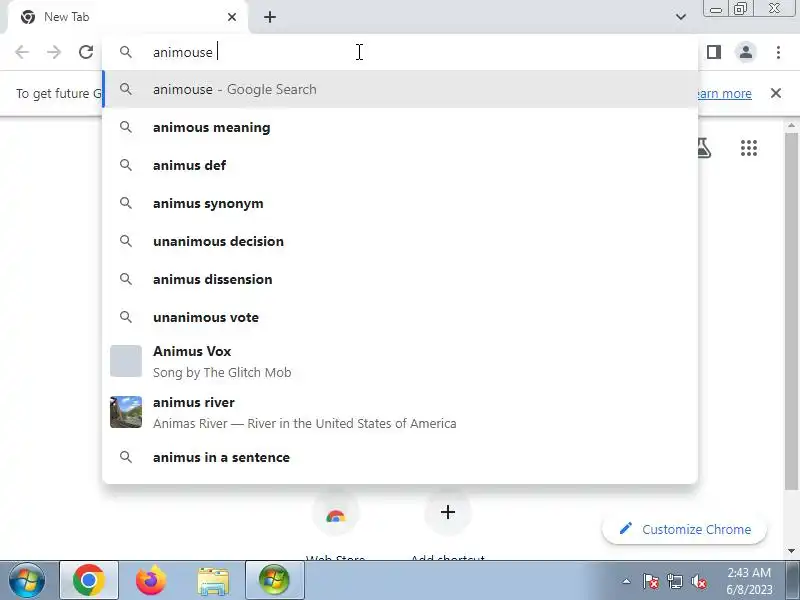Click the Chrome taskbar icon
800x600 pixels.
point(89,580)
